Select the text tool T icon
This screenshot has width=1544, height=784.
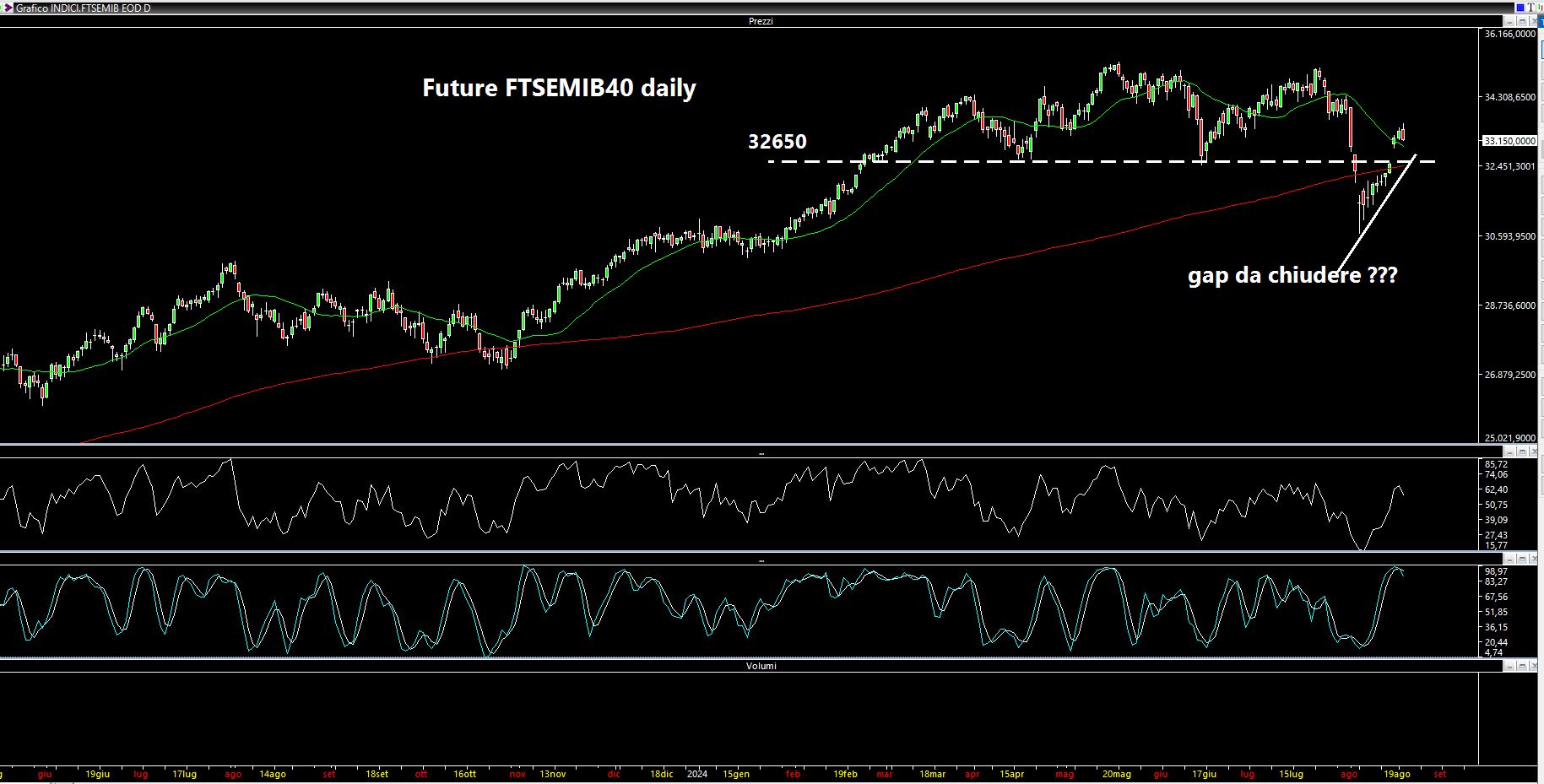[1530, 8]
